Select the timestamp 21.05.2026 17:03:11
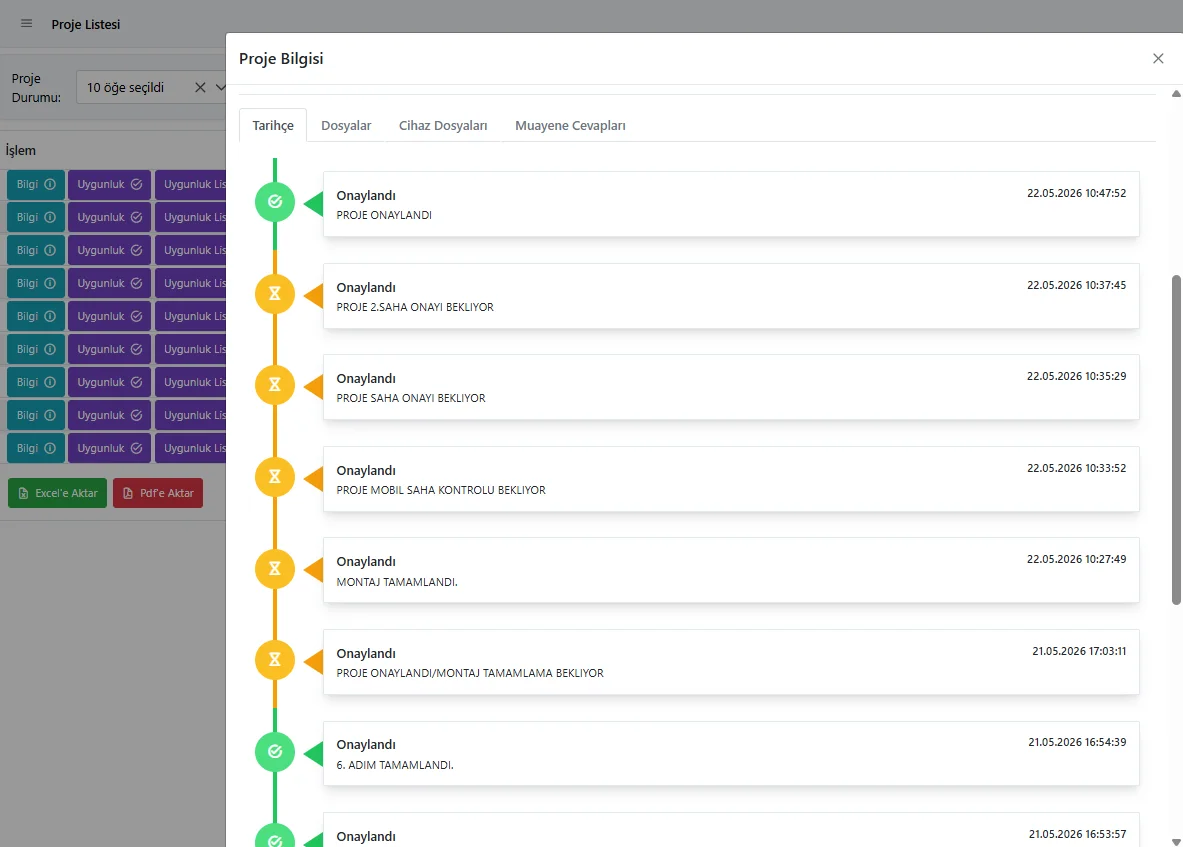 point(1079,651)
